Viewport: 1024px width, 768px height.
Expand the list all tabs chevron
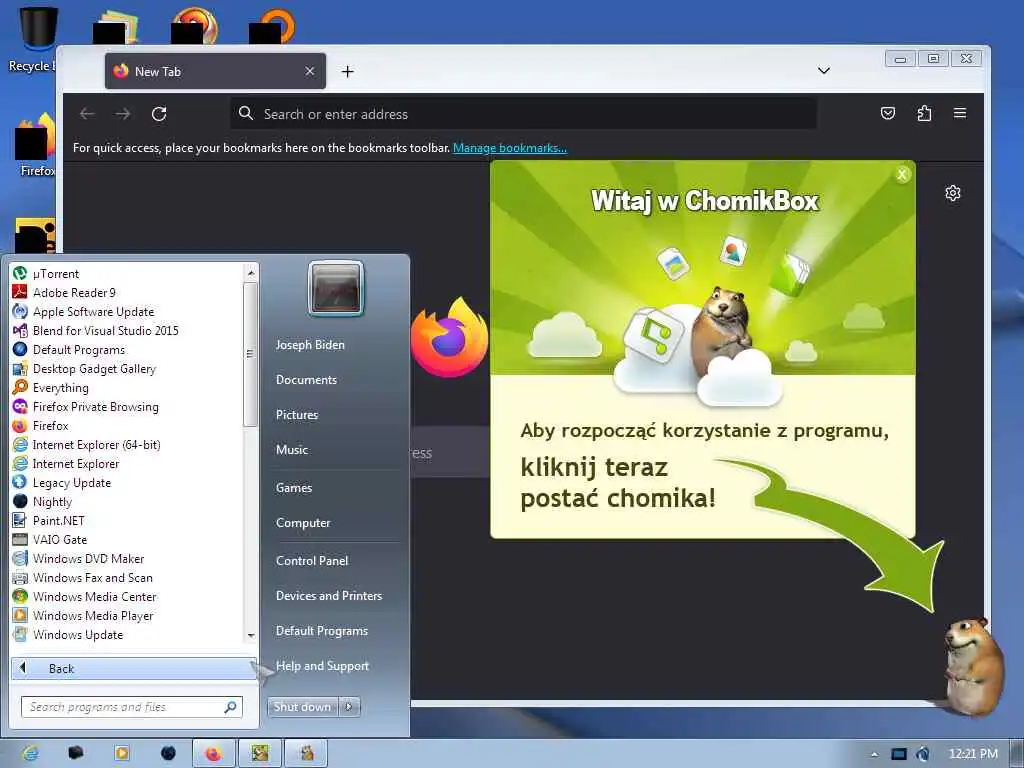click(x=824, y=71)
